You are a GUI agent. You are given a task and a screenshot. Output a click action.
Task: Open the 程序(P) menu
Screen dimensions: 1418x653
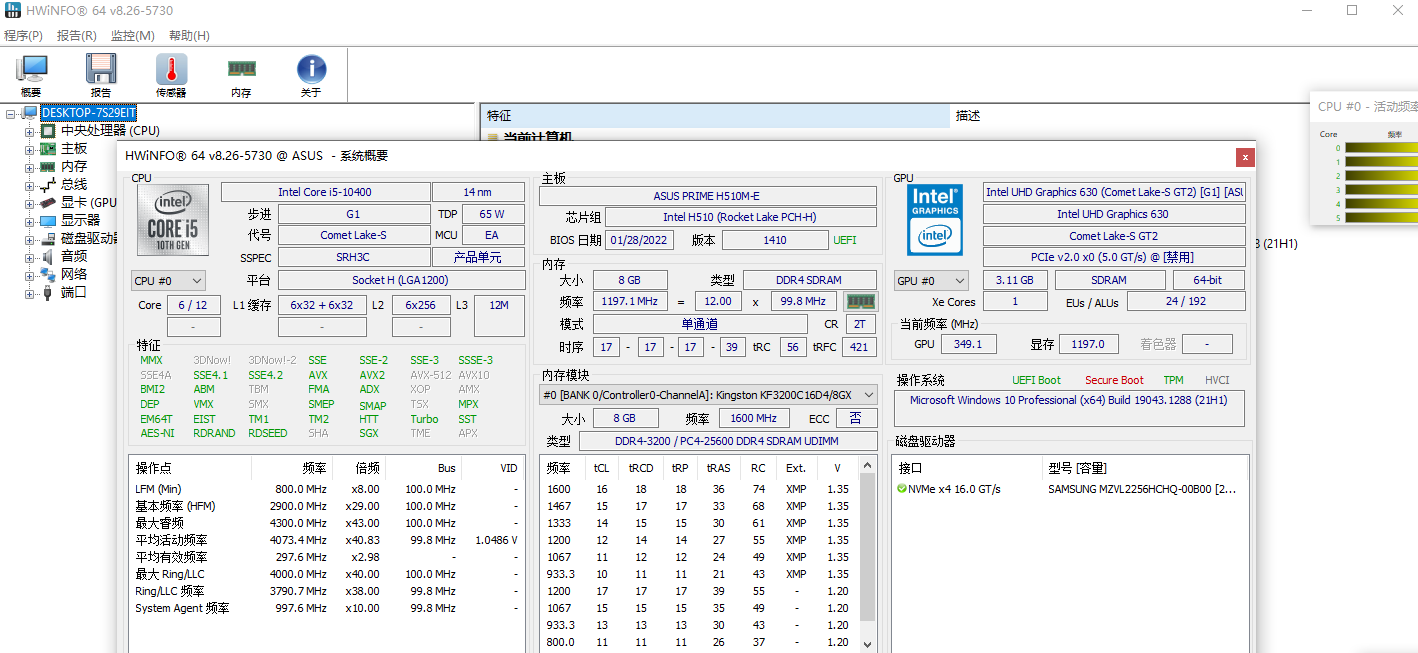pos(23,35)
